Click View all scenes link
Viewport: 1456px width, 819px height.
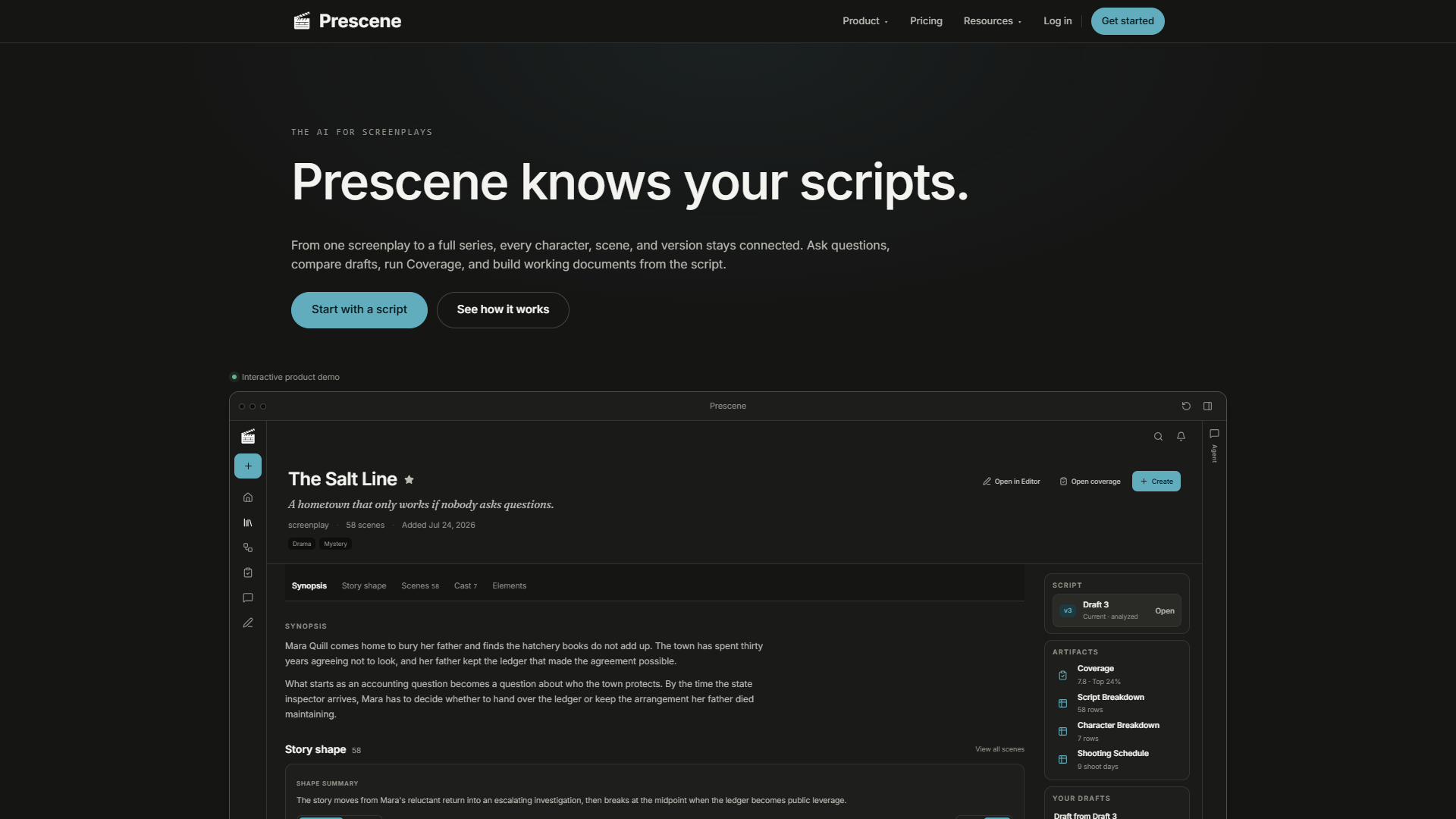(999, 749)
